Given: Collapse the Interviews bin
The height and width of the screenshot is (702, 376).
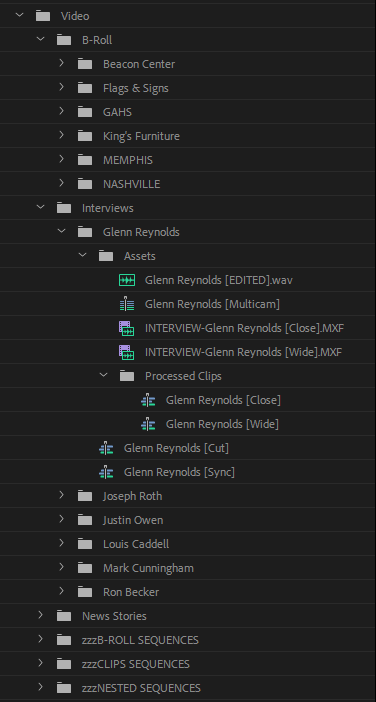Looking at the screenshot, I should tap(40, 207).
